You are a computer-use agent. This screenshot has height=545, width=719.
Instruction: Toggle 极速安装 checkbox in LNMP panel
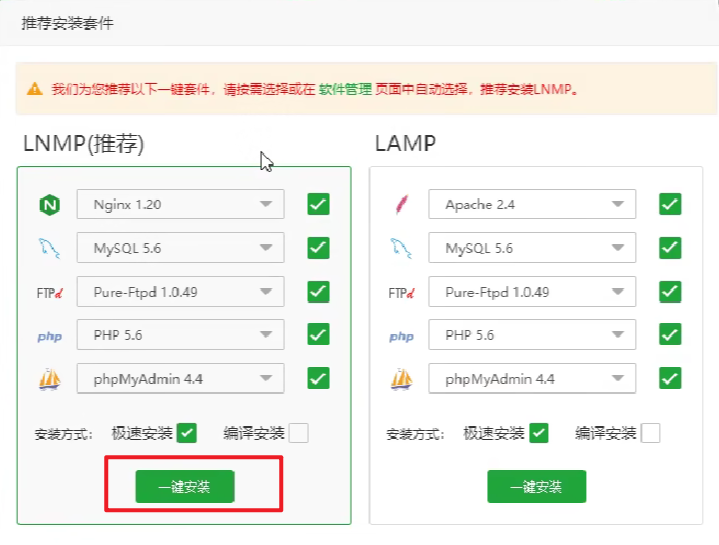(187, 433)
